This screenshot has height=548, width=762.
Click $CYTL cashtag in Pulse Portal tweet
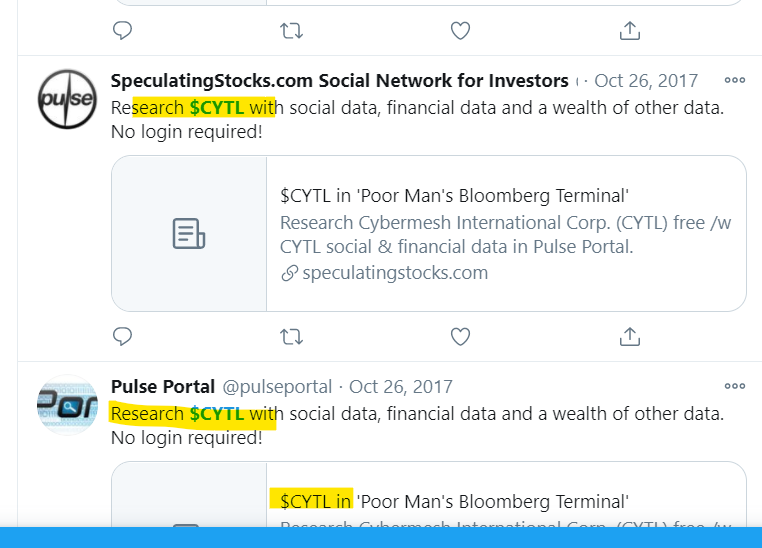pos(217,413)
